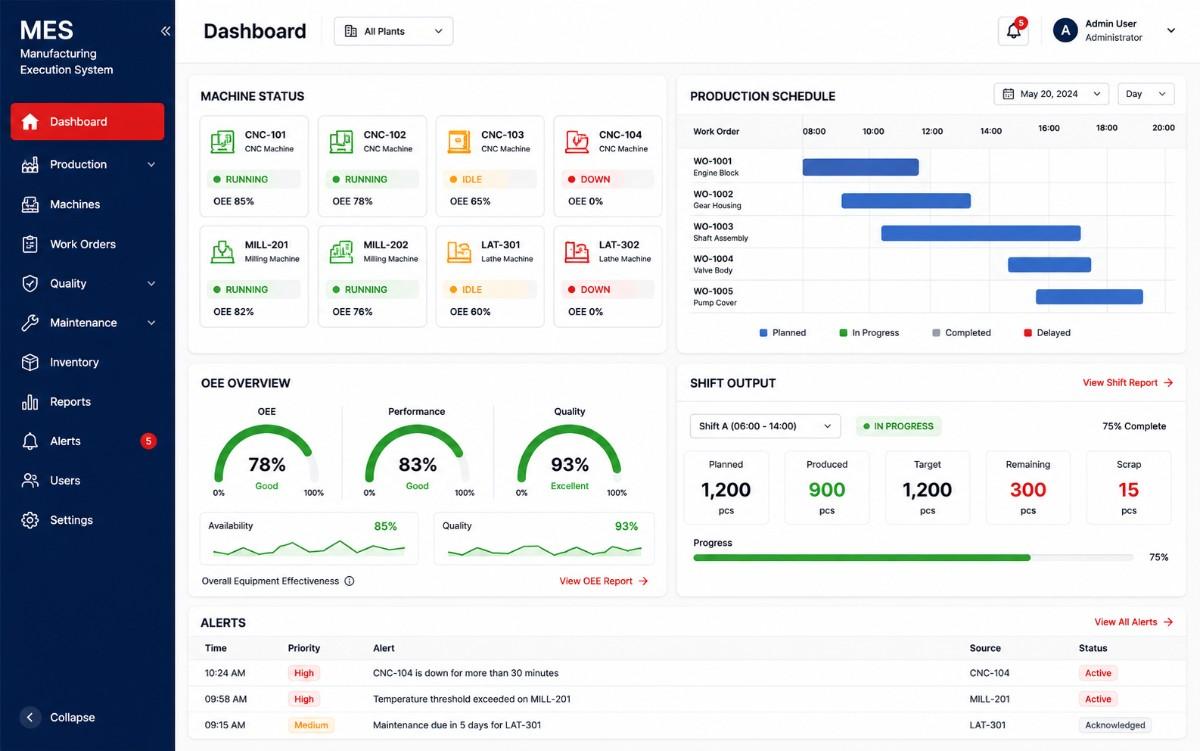Click the CNC-101 machine icon
This screenshot has width=1200, height=751.
tap(222, 141)
